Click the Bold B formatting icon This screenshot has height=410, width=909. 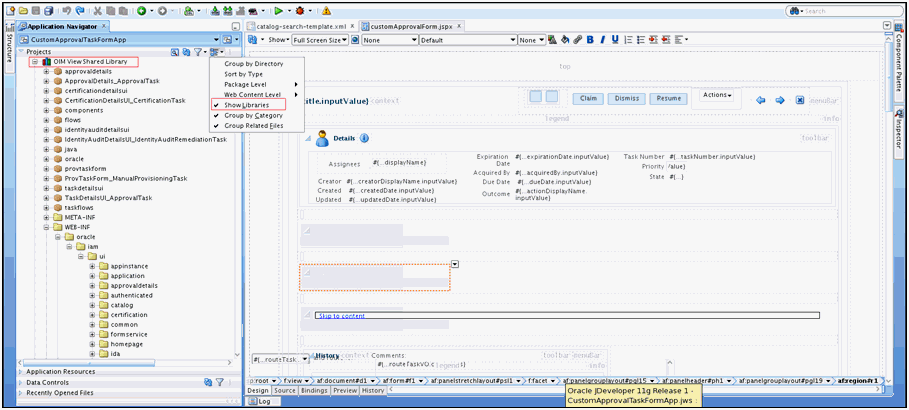(x=590, y=39)
